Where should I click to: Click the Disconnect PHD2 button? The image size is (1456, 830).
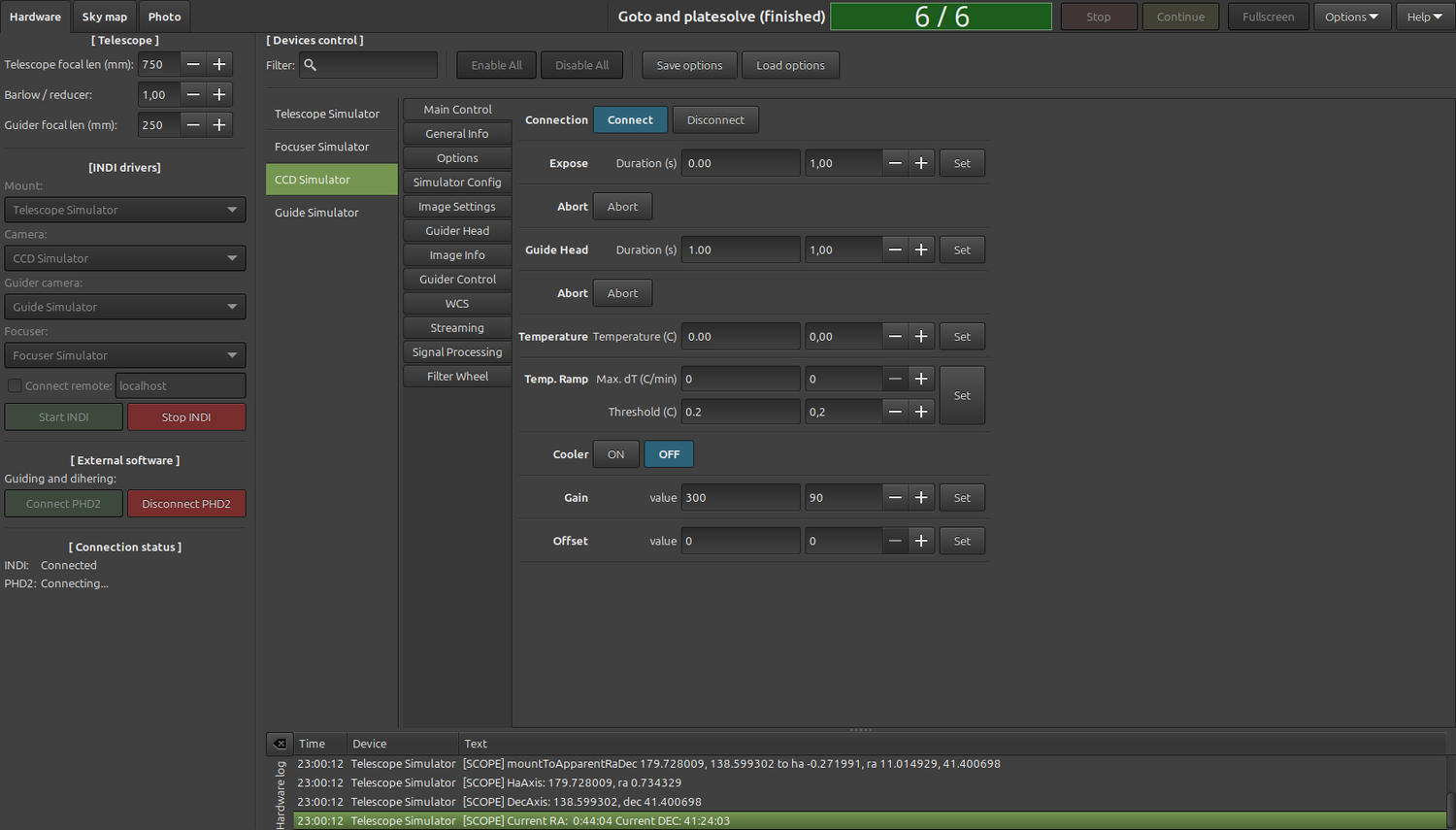tap(186, 503)
